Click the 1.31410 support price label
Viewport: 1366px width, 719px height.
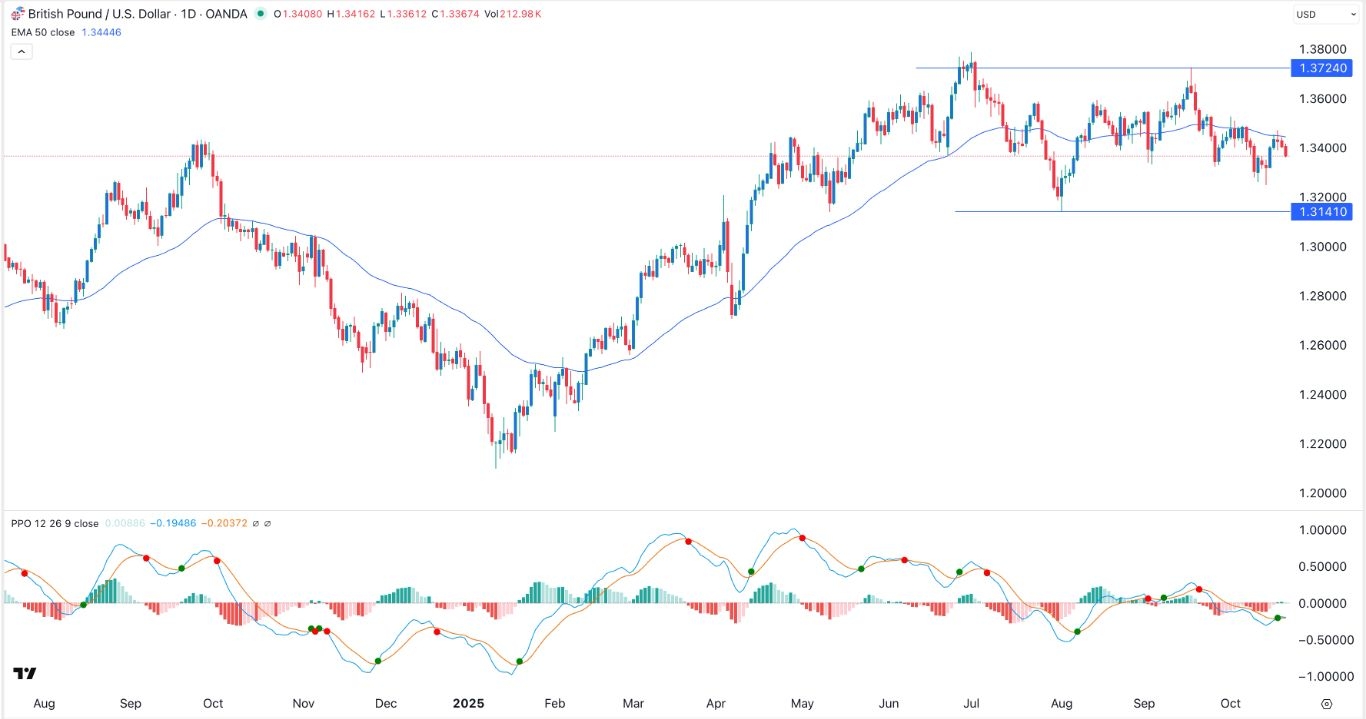(x=1322, y=212)
